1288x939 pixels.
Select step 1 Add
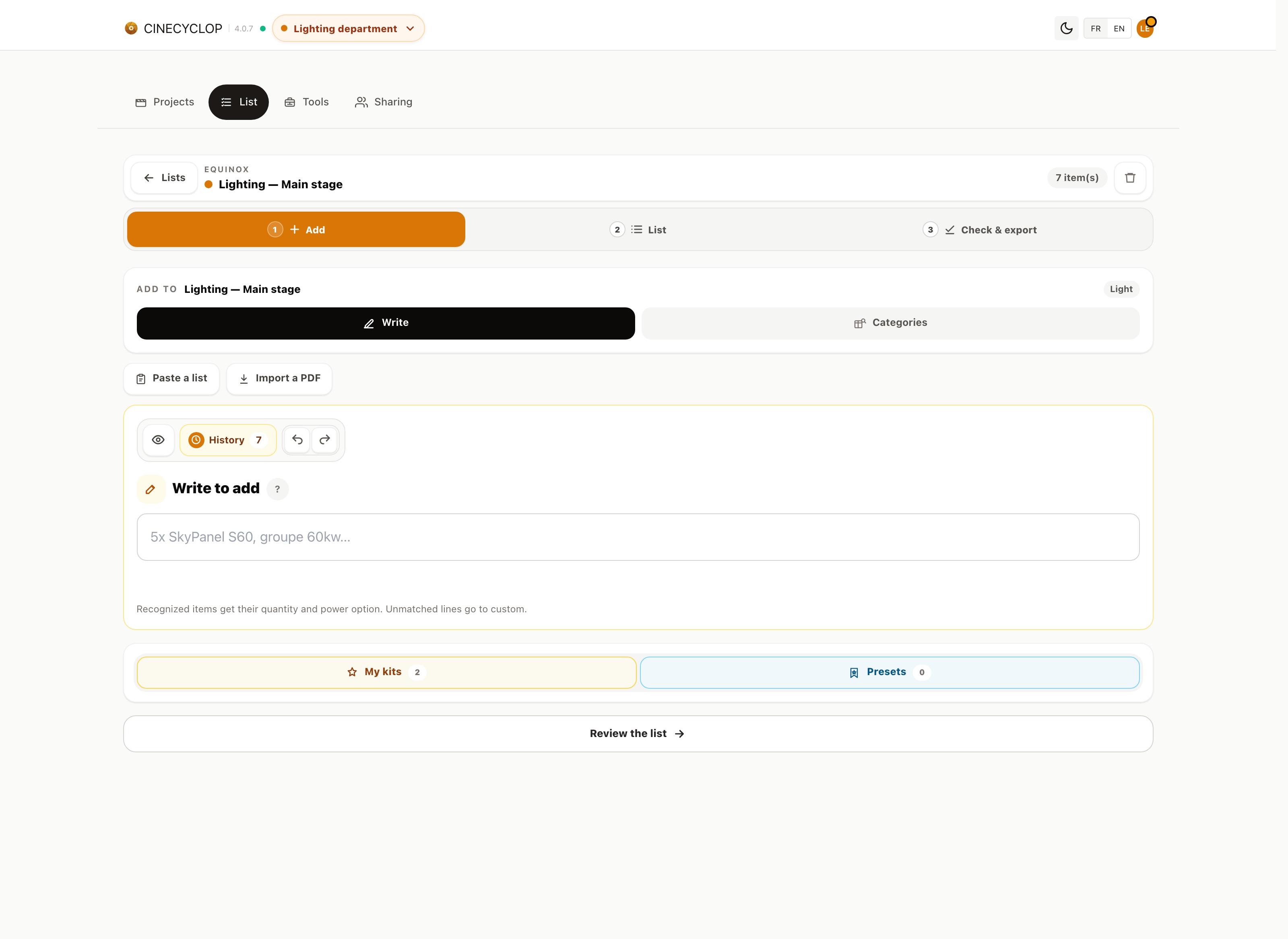pyautogui.click(x=296, y=230)
